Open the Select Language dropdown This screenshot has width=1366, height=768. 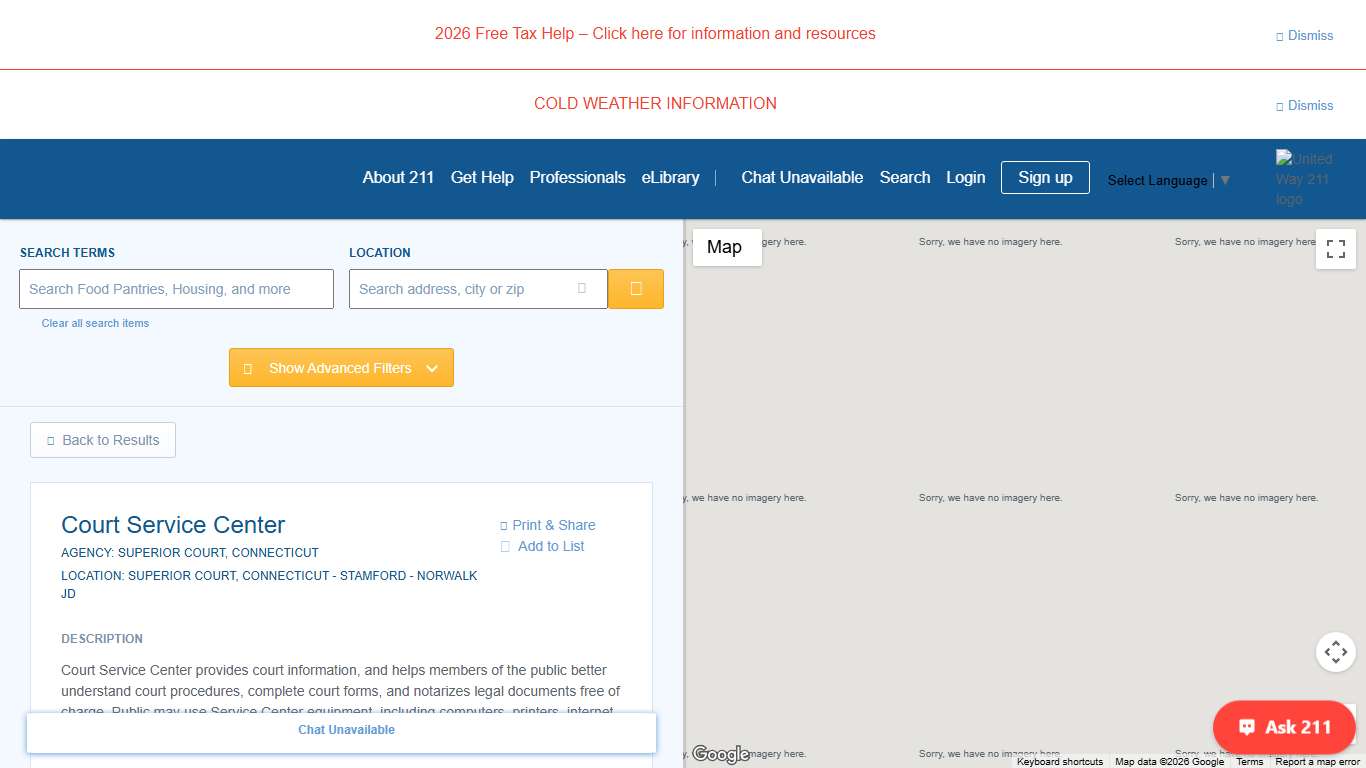coord(1167,180)
